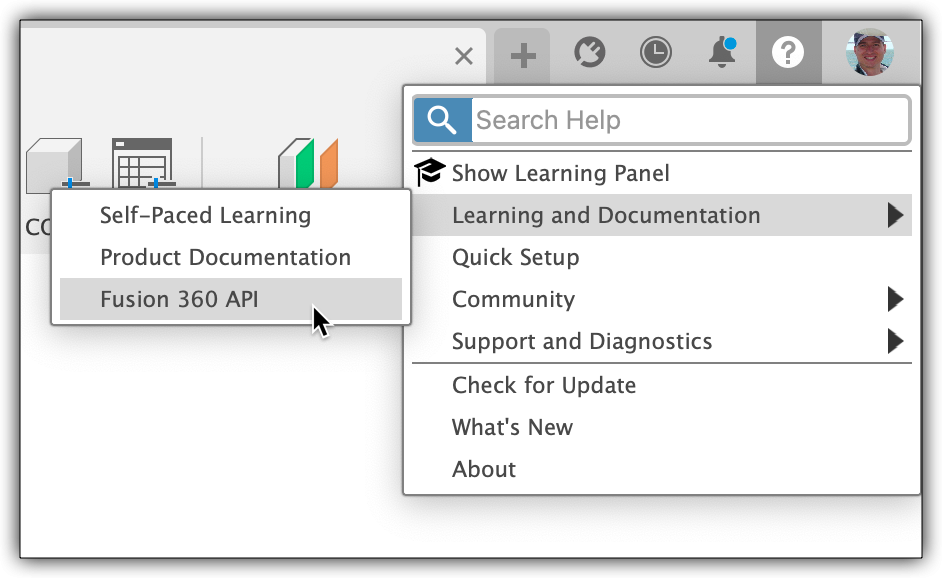
Task: Click the table spreadsheet toolbar icon
Action: (142, 163)
